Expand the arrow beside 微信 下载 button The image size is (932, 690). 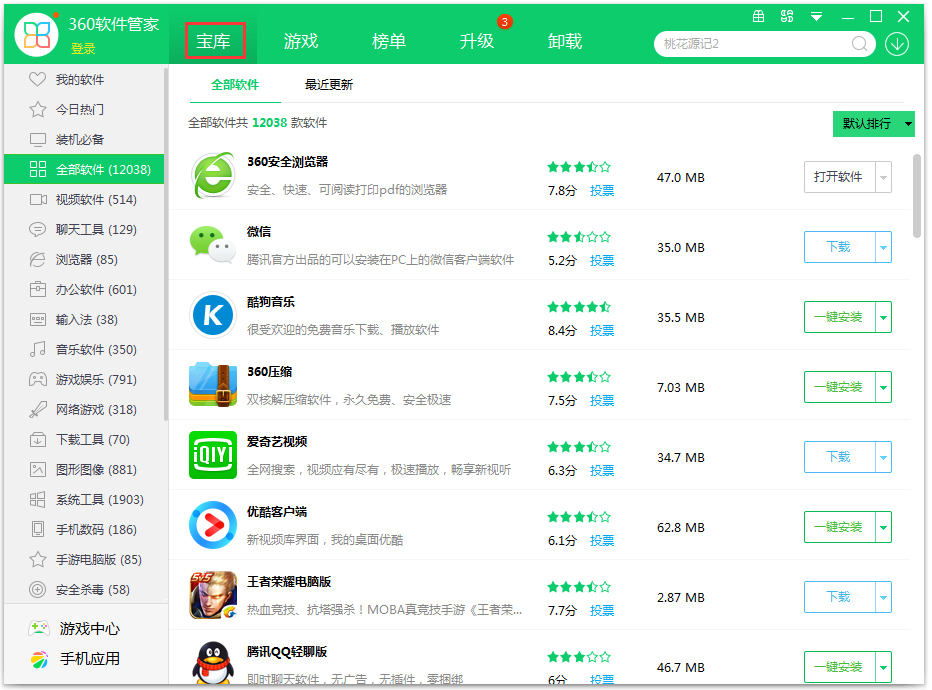(x=883, y=247)
